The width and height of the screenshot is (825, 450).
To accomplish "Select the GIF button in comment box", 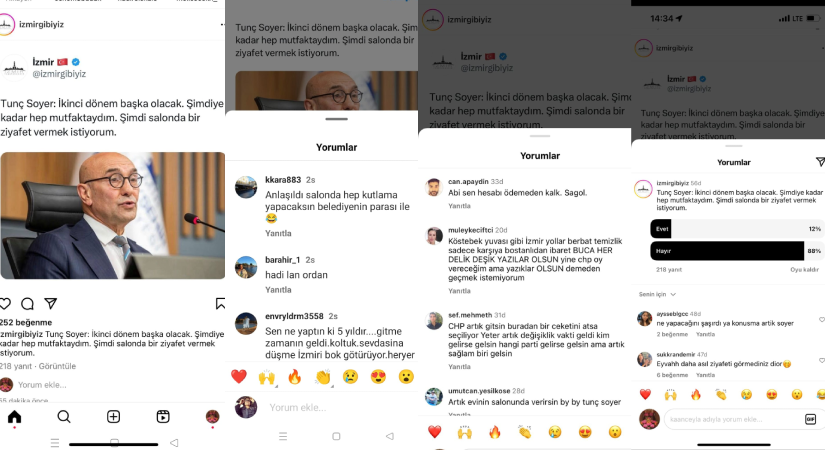I will pyautogui.click(x=810, y=419).
